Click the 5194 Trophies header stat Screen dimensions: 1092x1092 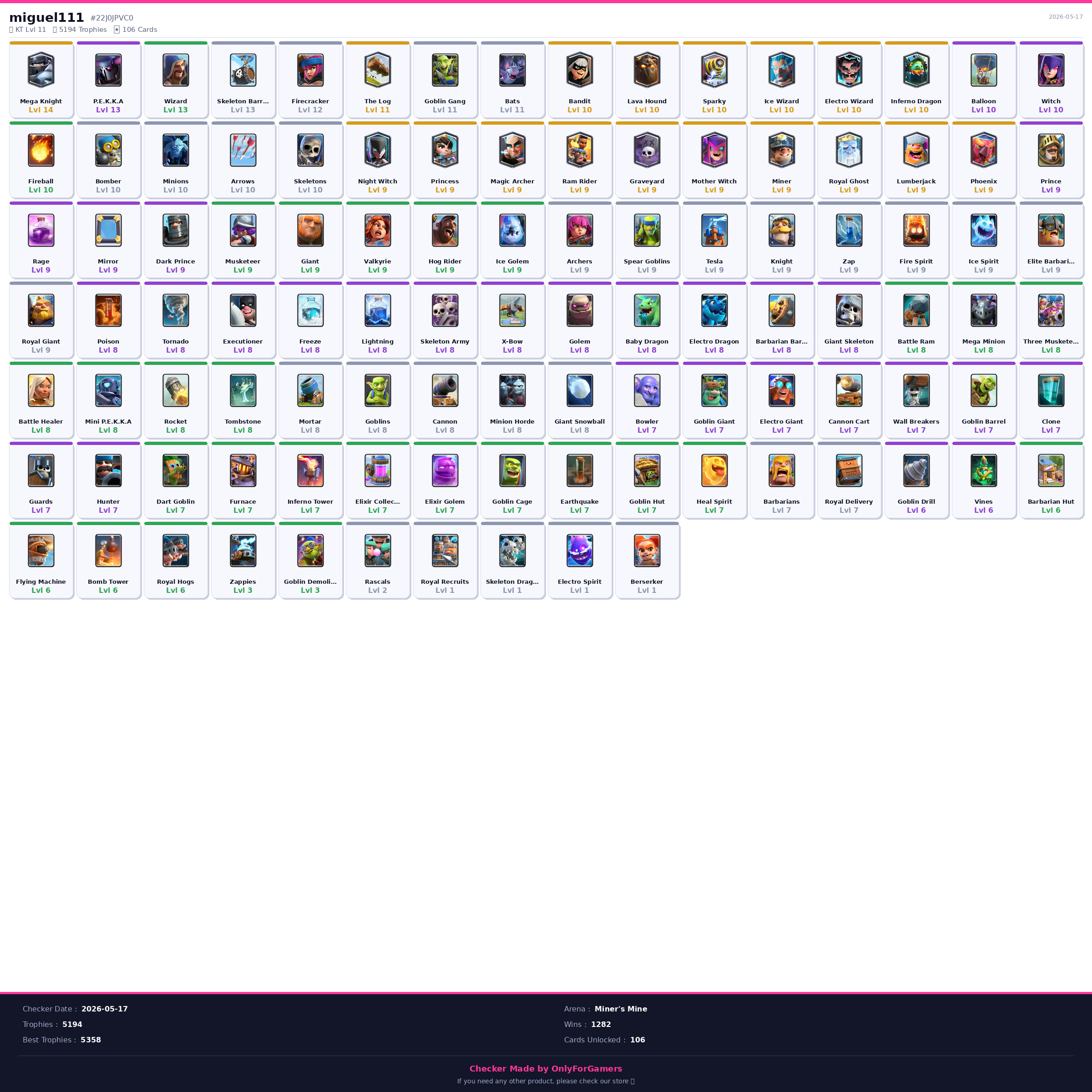pos(80,30)
